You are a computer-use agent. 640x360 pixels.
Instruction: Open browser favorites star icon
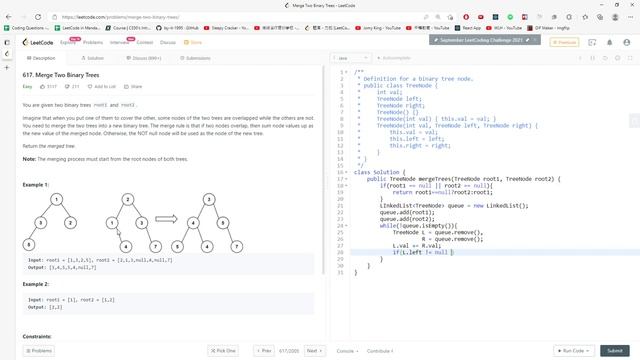click(x=585, y=17)
